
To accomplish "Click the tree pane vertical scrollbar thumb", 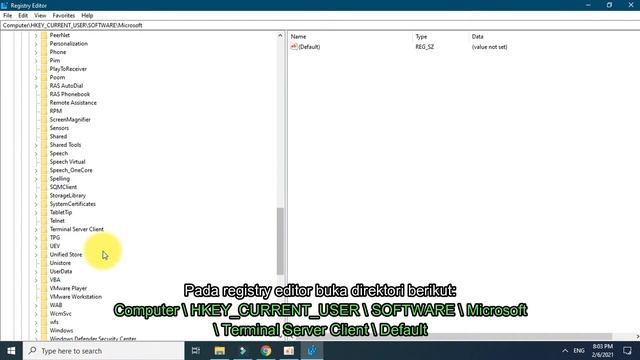I will click(x=280, y=241).
